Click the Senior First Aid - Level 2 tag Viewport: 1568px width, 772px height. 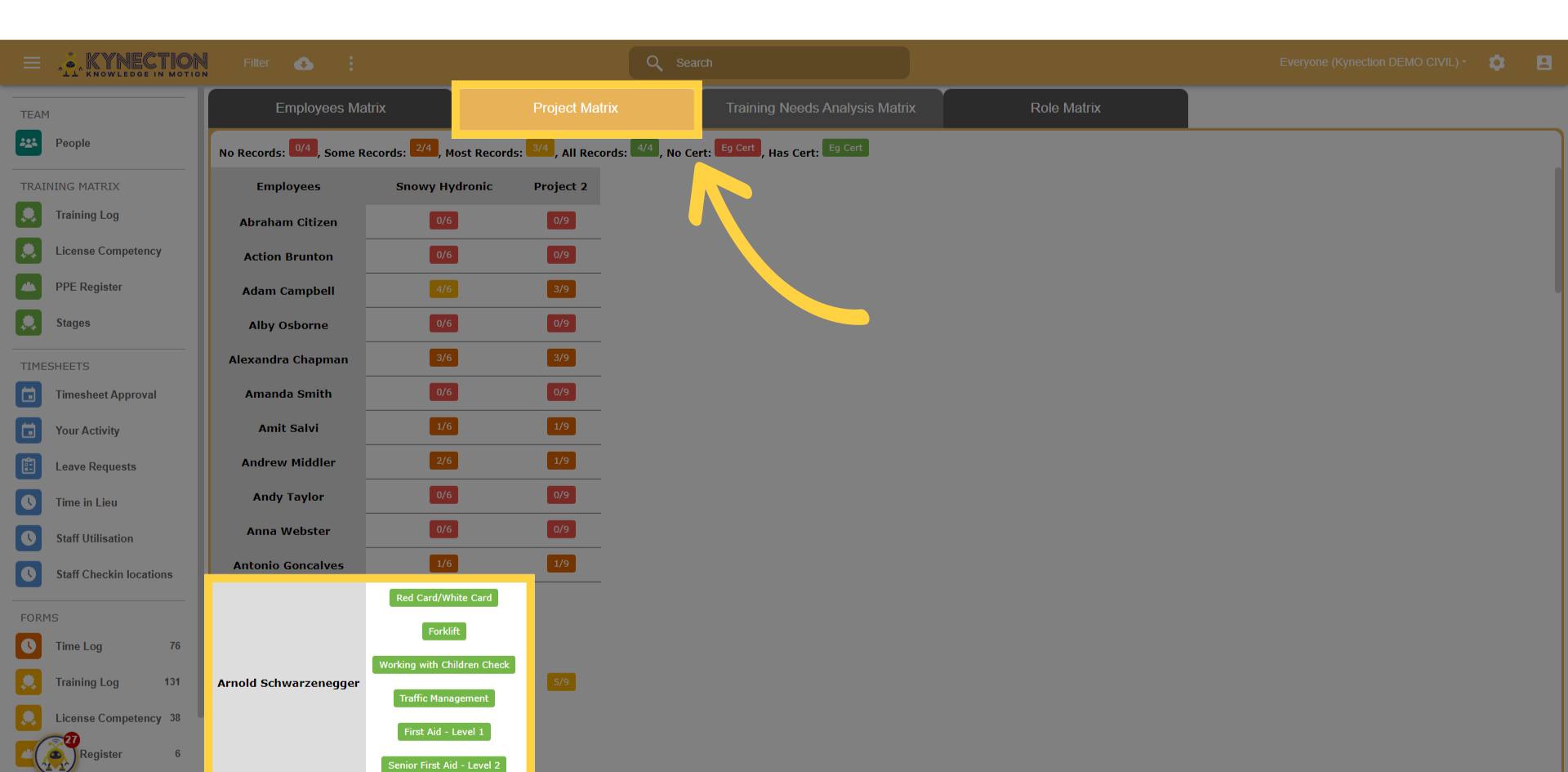(444, 765)
